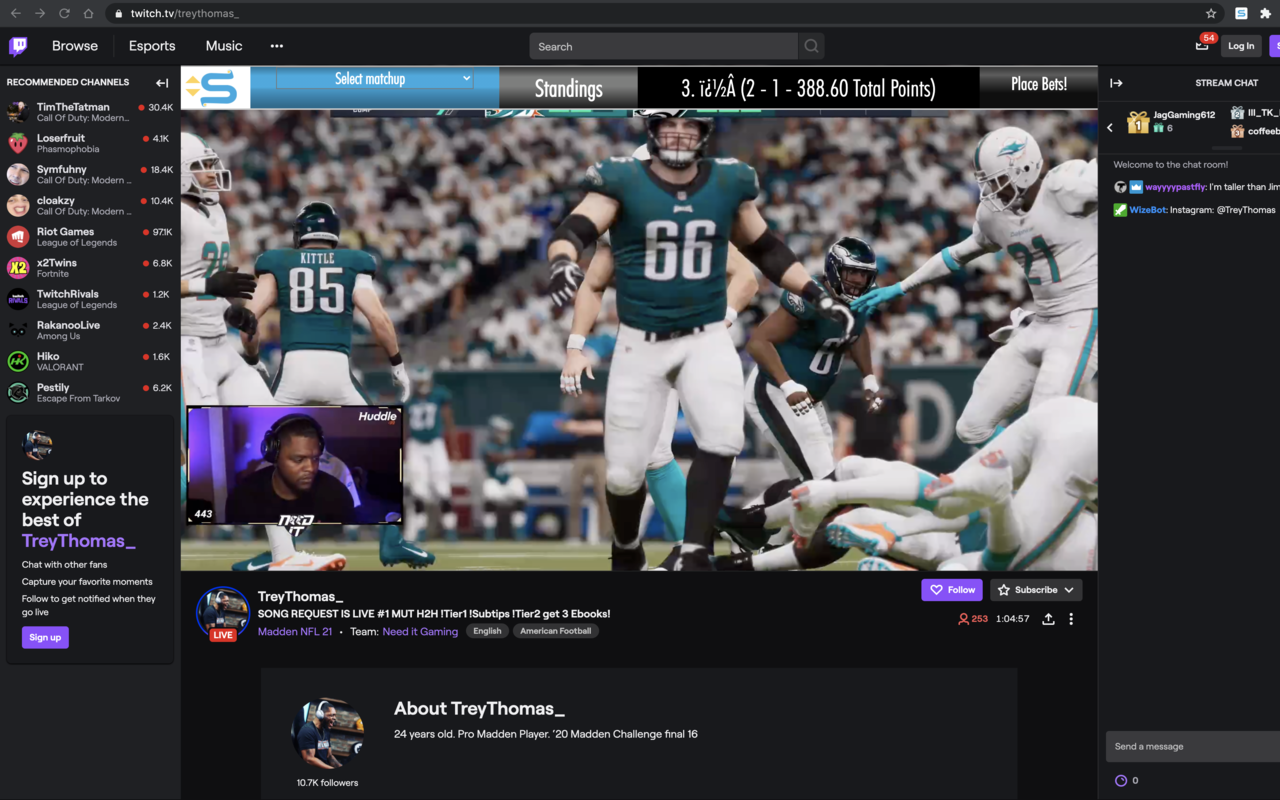Click the 253 viewer count
The image size is (1280, 800).
pyautogui.click(x=973, y=619)
